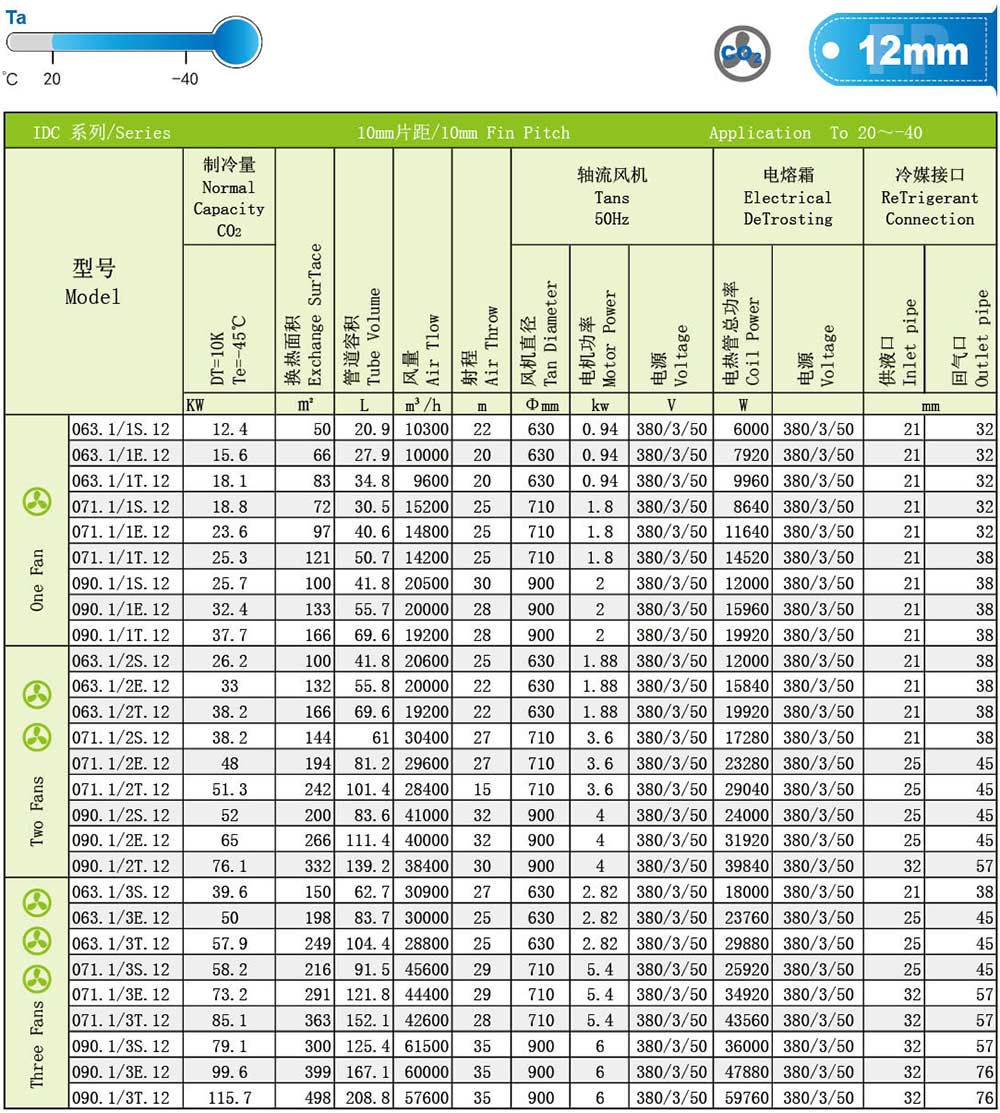
Task: Select model '063.1/3T.12'
Action: [x=121, y=944]
